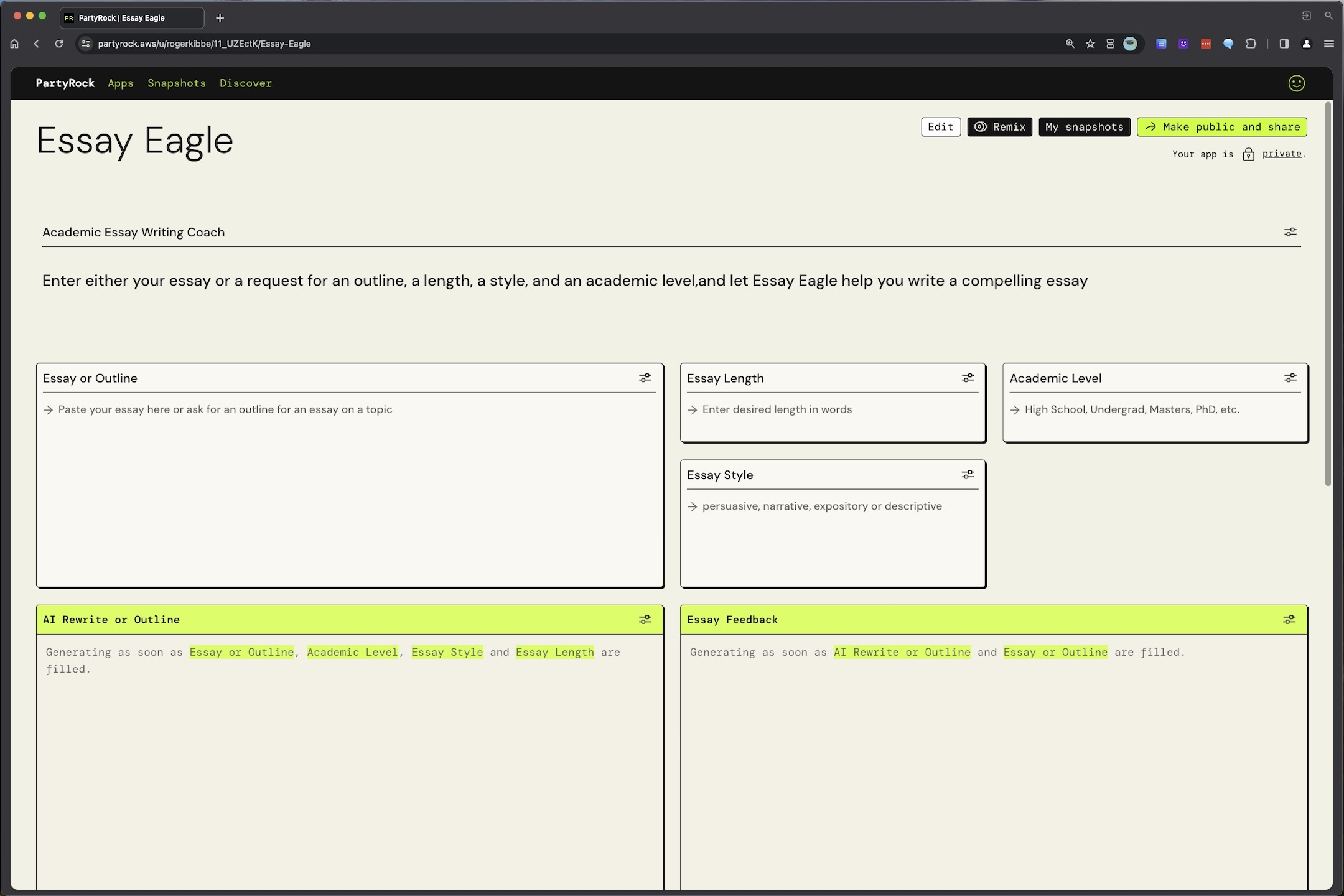Click the smiley face profile icon

[x=1296, y=83]
